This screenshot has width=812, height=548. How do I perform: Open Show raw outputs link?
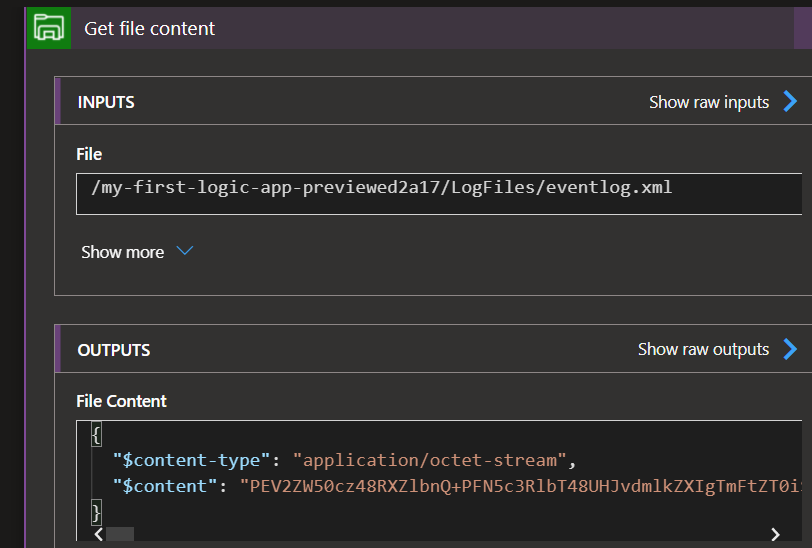[x=703, y=349]
